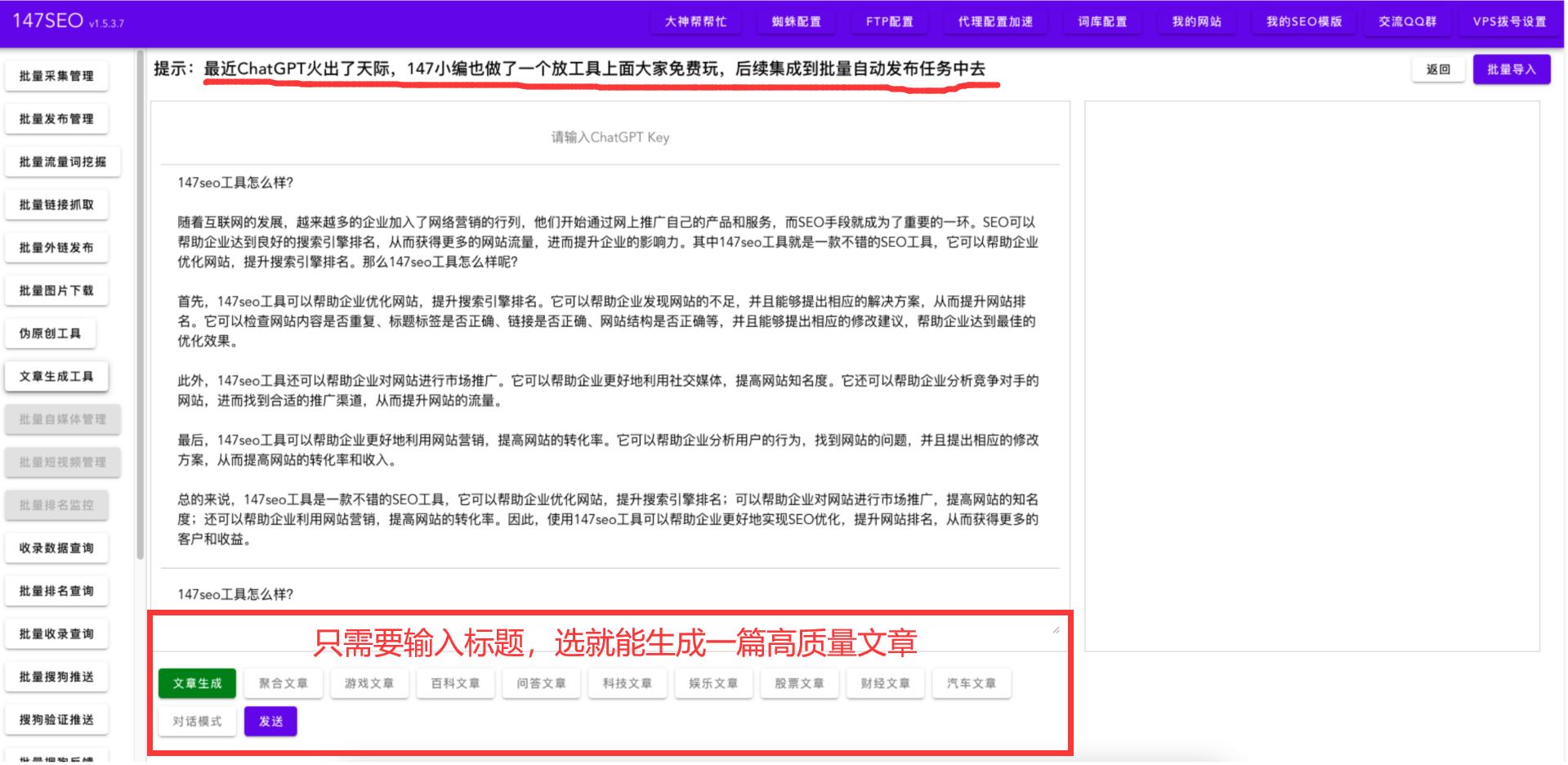Select 伪原创工具 from sidebar
1568x765 pixels.
coord(51,333)
